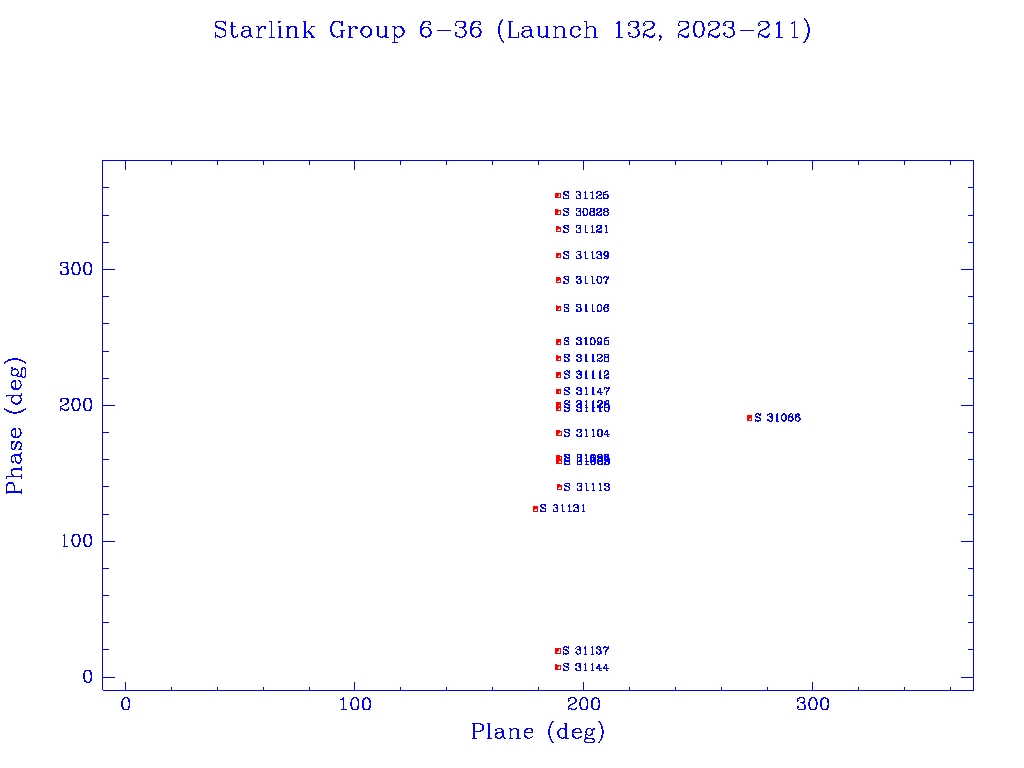Select the outlier 'S 31066' label
Image resolution: width=1024 pixels, height=768 pixels.
pyautogui.click(x=777, y=418)
